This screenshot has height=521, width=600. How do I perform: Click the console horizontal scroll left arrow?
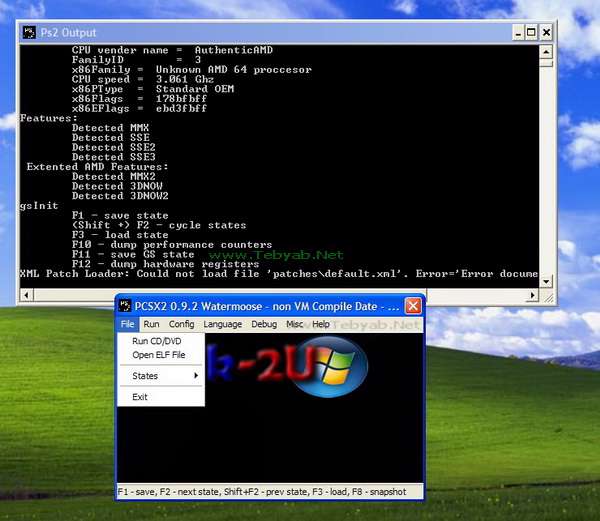(26, 295)
